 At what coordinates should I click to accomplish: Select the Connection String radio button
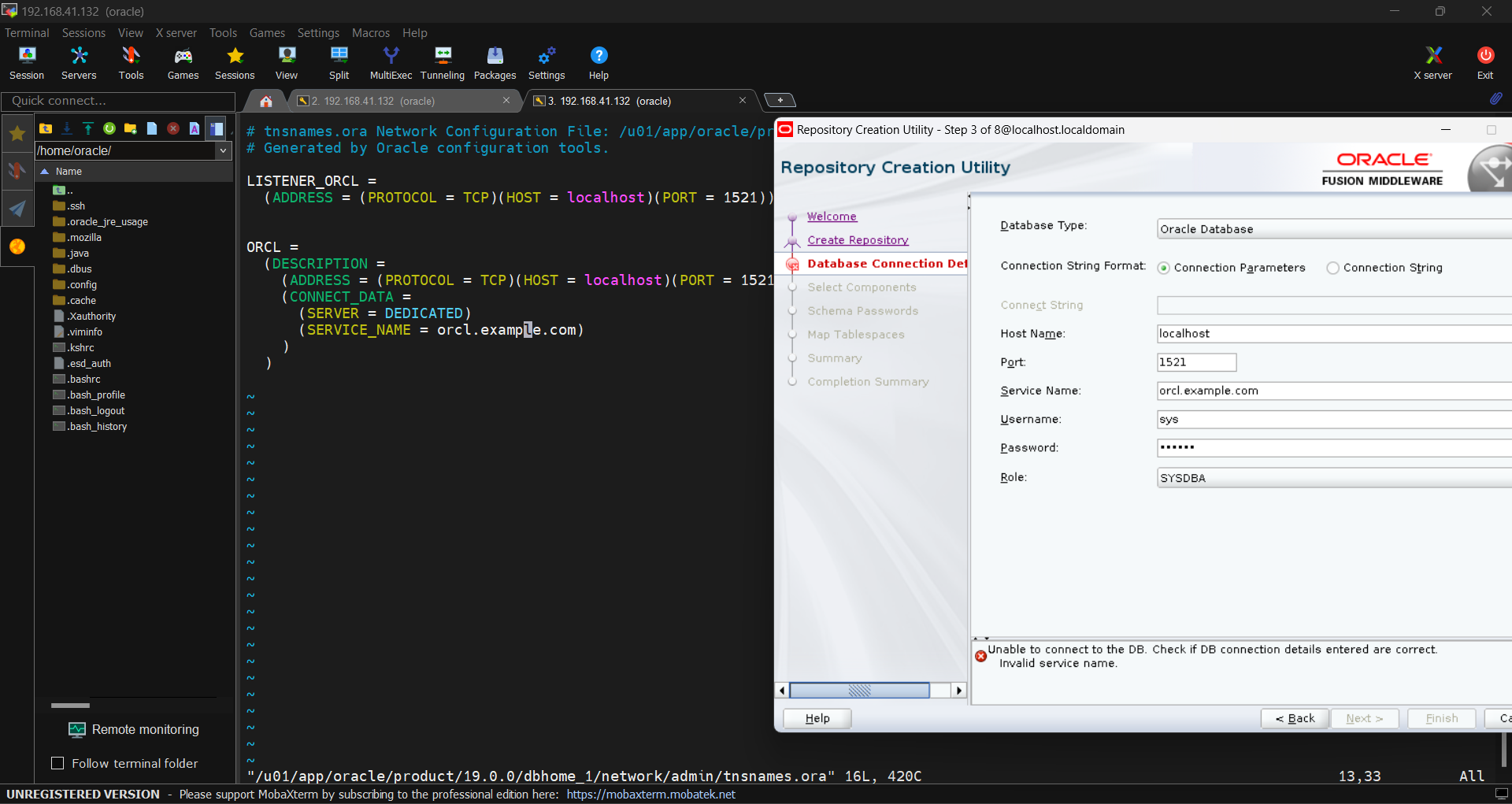[x=1332, y=268]
